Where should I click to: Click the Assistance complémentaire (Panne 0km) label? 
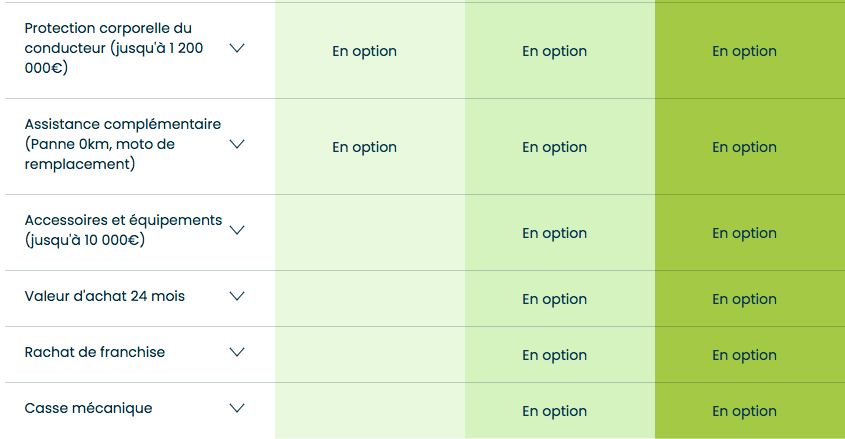(123, 144)
